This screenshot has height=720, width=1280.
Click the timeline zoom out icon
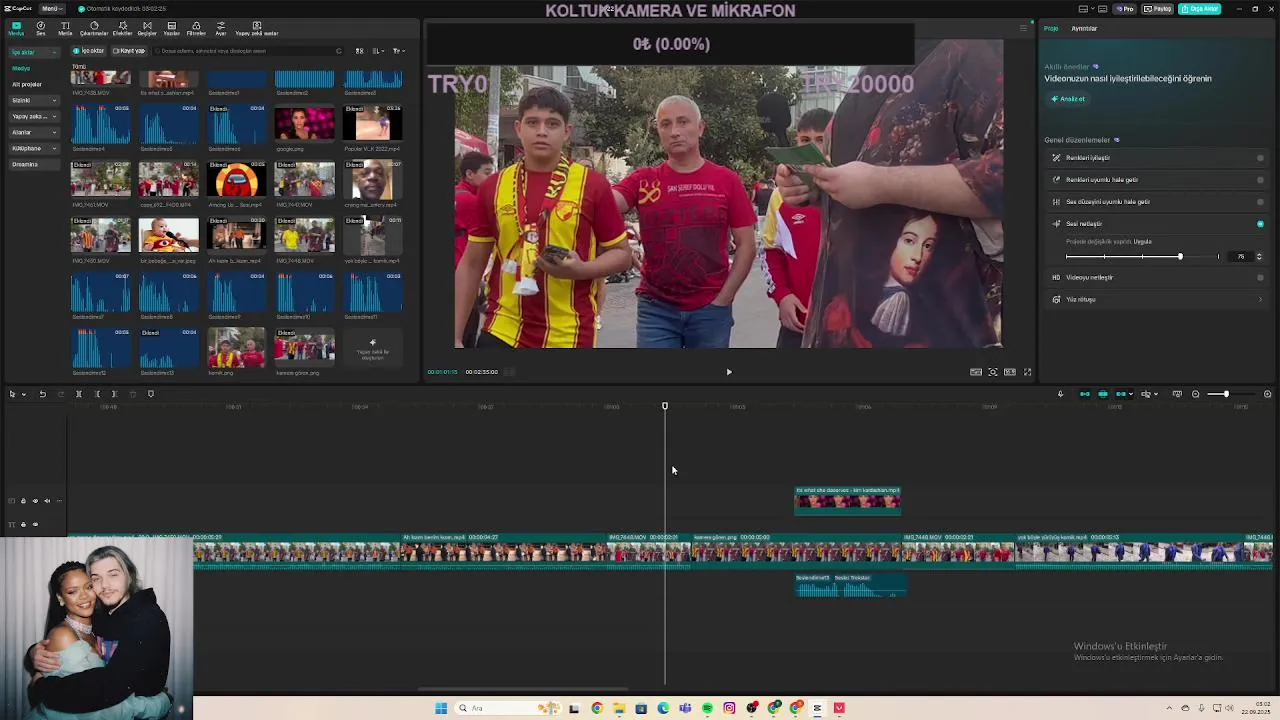(1195, 394)
